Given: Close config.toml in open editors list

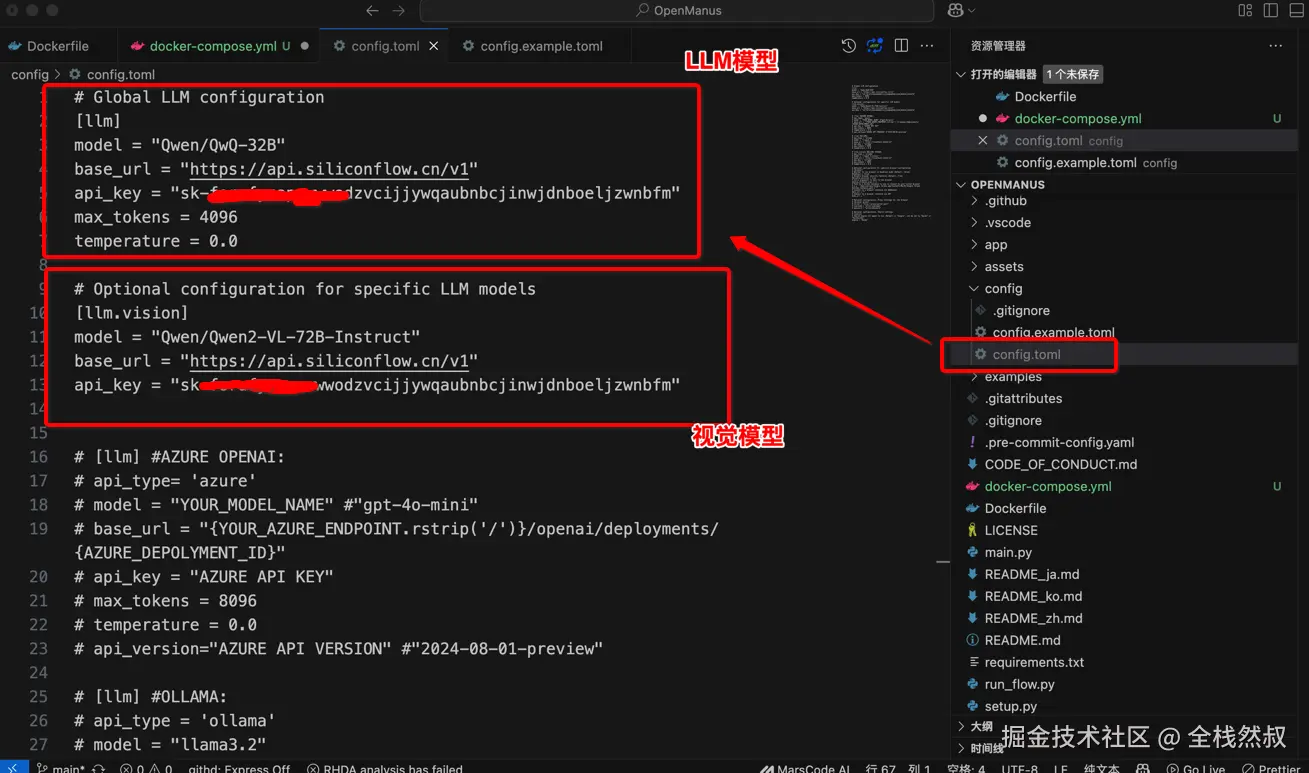Looking at the screenshot, I should [x=983, y=141].
